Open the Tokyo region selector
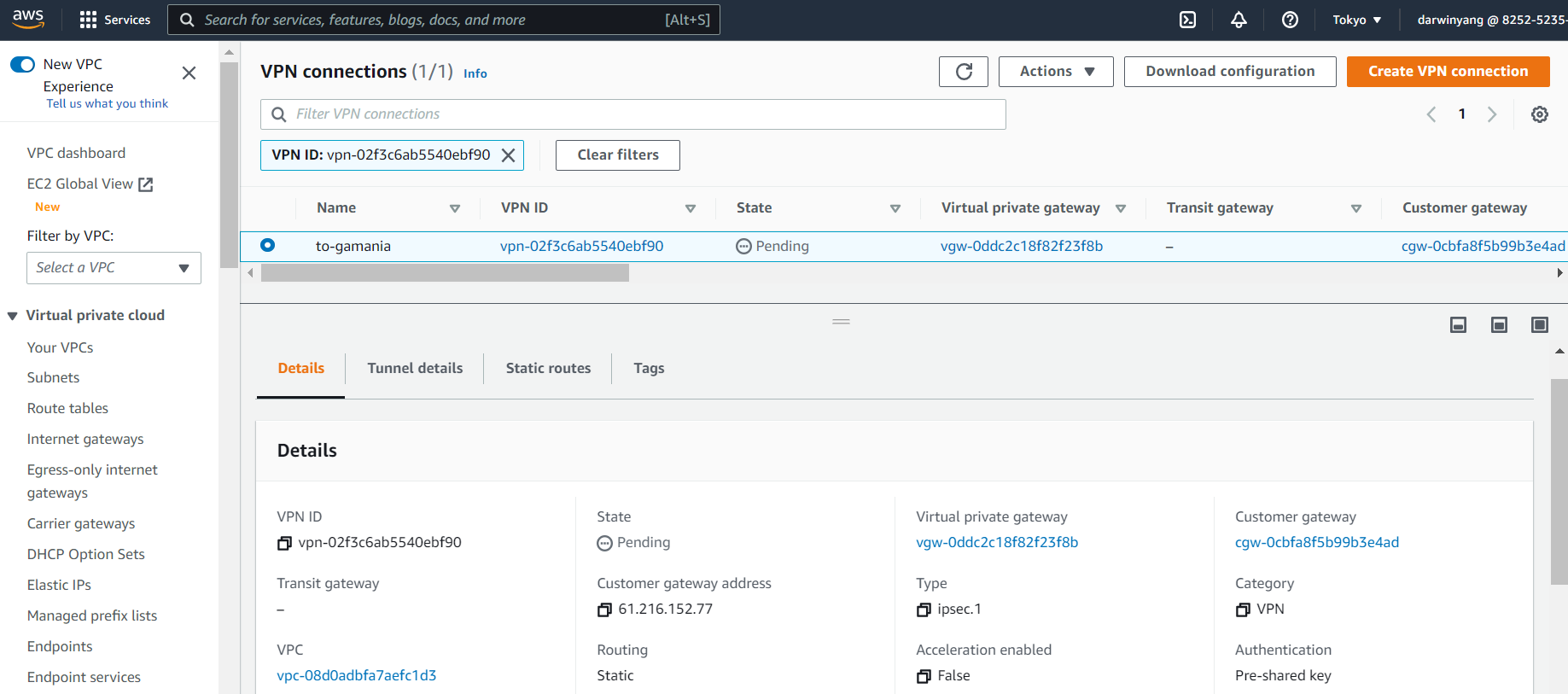This screenshot has height=694, width=1568. (x=1356, y=20)
